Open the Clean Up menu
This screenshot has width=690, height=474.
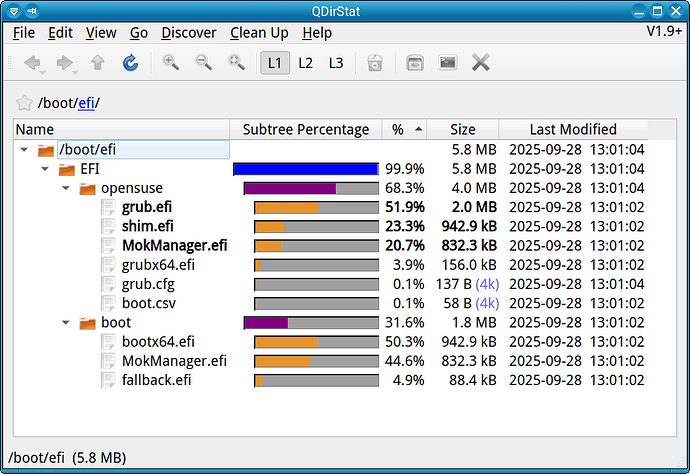pos(259,33)
